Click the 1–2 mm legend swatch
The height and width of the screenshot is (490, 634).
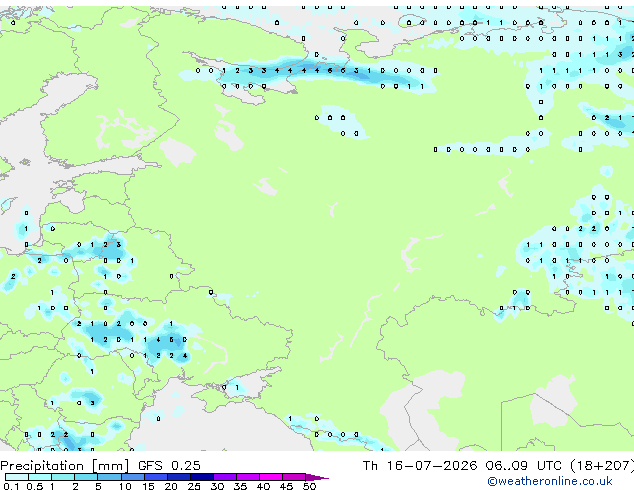pos(63,477)
